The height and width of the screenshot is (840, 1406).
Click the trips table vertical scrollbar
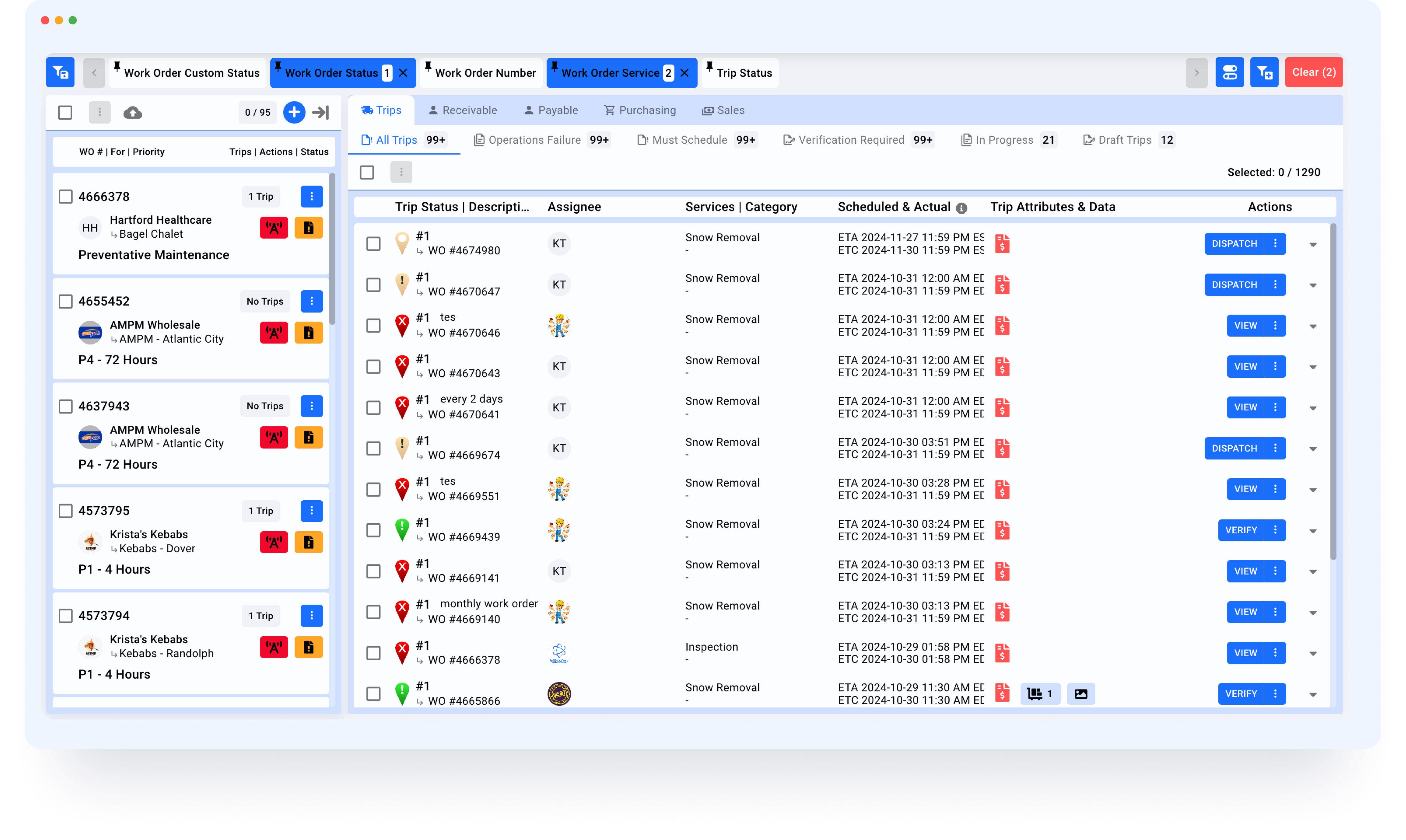1333,392
